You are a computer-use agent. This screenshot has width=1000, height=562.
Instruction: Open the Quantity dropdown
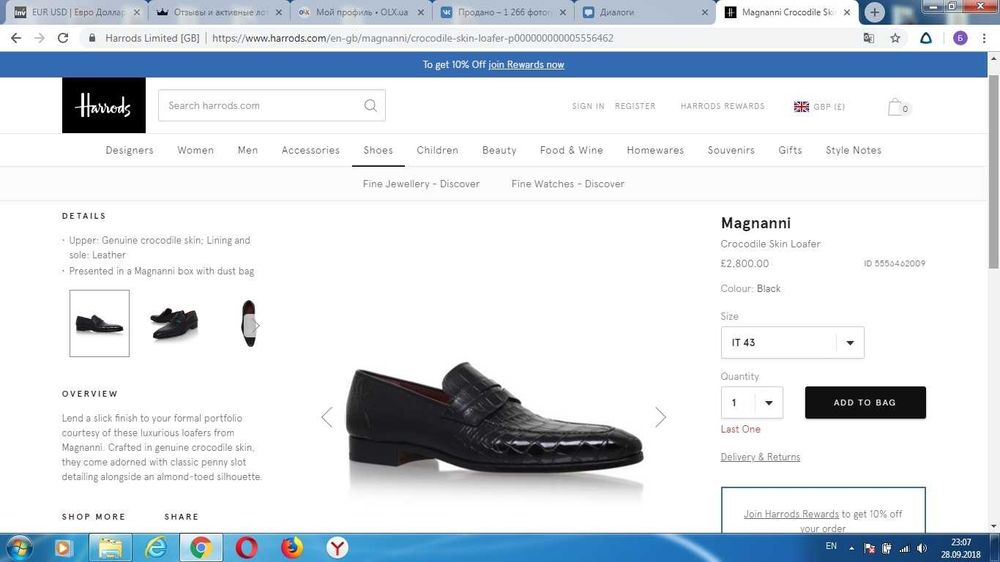pos(751,403)
